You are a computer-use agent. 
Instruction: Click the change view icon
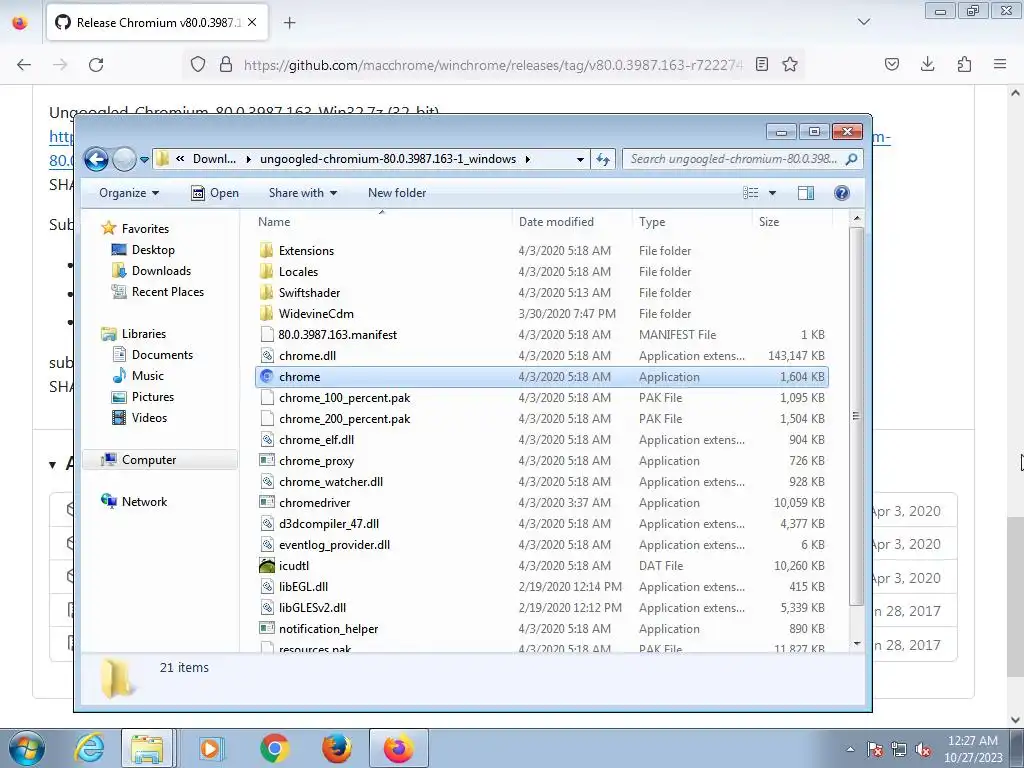tap(751, 193)
